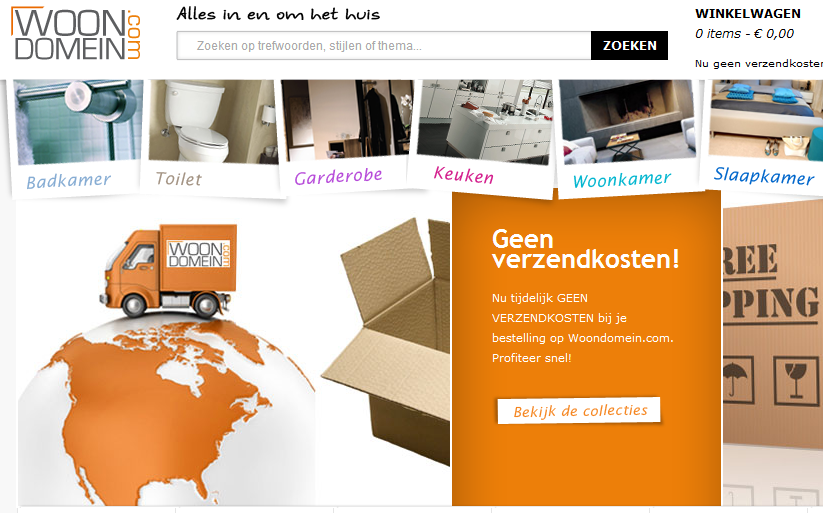Click the Nu geen verzendkosten notice
The image size is (823, 513).
758,64
